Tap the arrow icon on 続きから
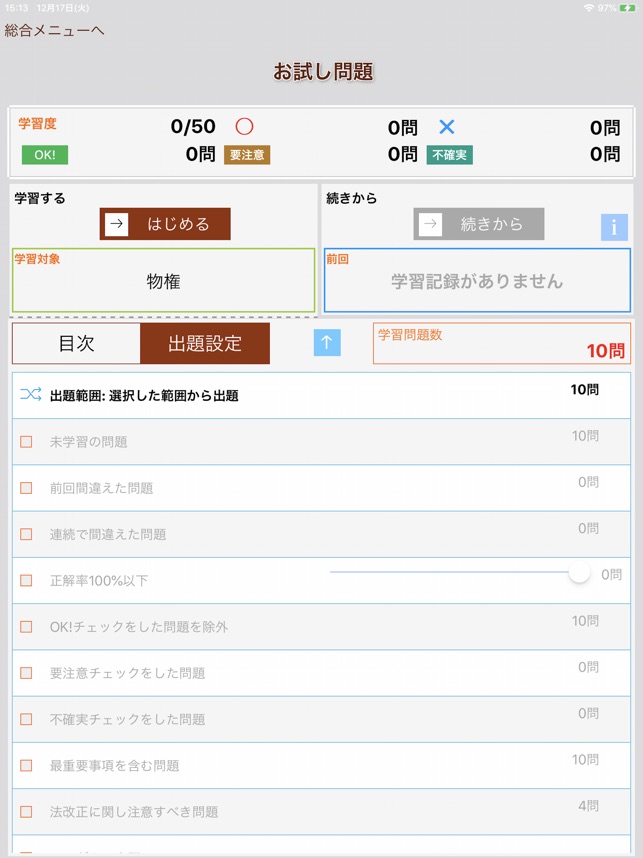 (430, 224)
